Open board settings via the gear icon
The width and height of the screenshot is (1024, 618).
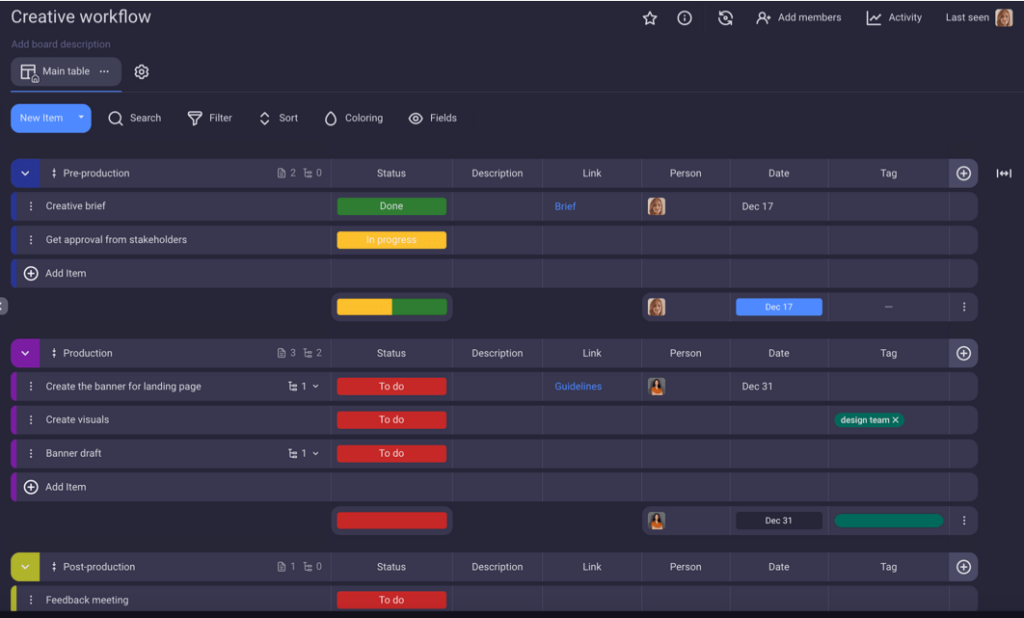tap(140, 71)
